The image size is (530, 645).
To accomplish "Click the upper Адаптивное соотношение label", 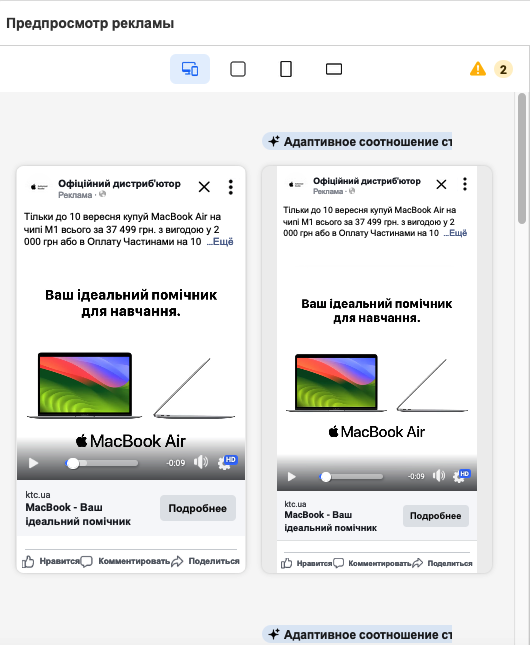I will click(x=357, y=142).
